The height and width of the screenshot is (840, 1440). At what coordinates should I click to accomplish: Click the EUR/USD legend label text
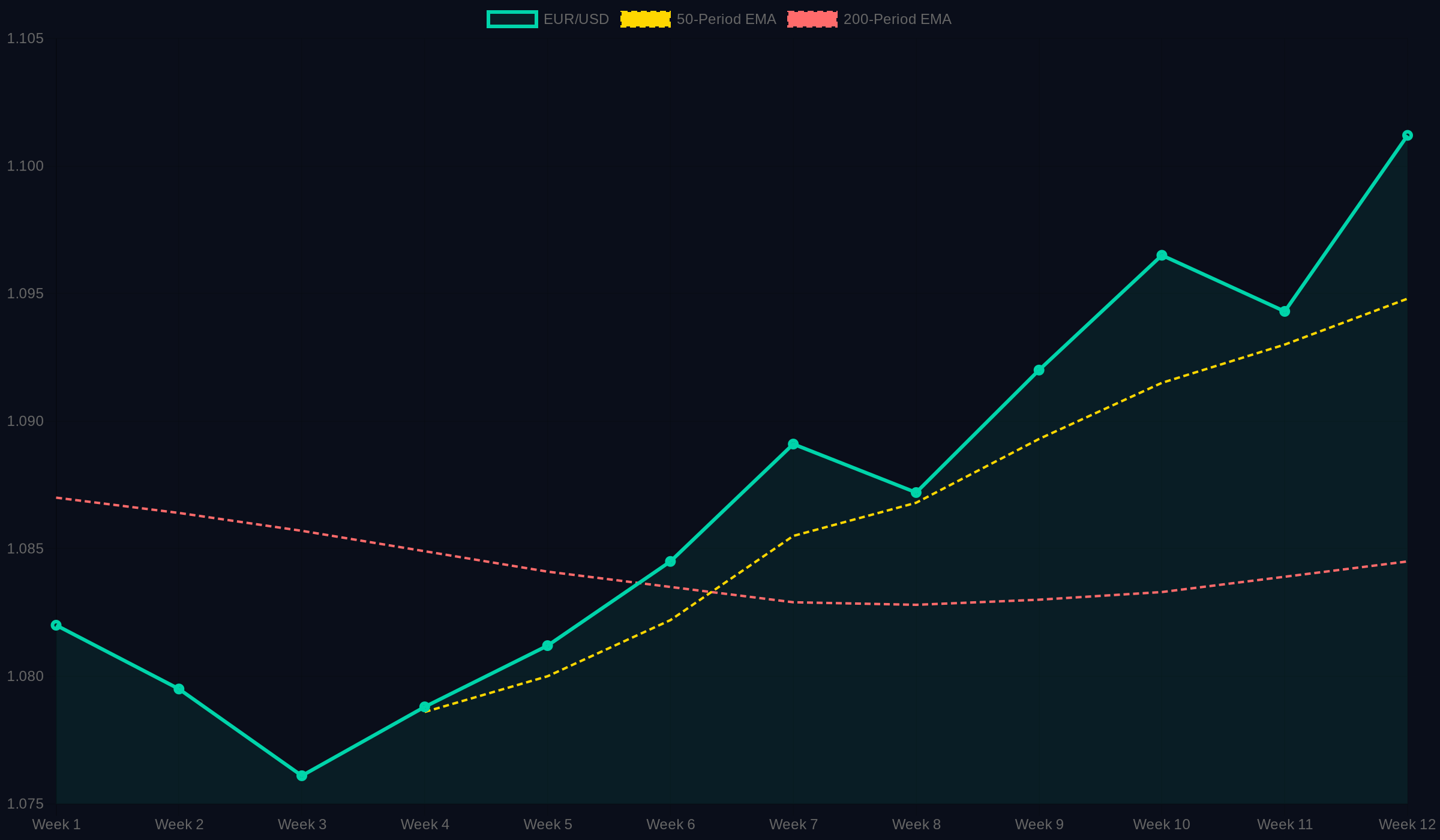click(x=575, y=19)
